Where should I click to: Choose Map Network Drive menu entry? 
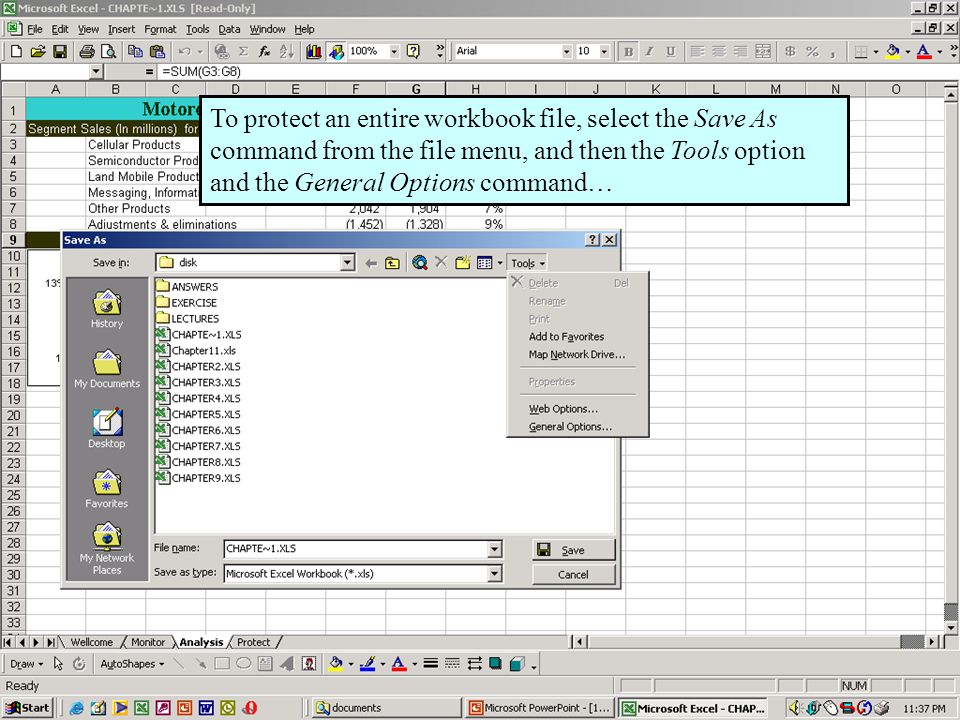[x=577, y=354]
